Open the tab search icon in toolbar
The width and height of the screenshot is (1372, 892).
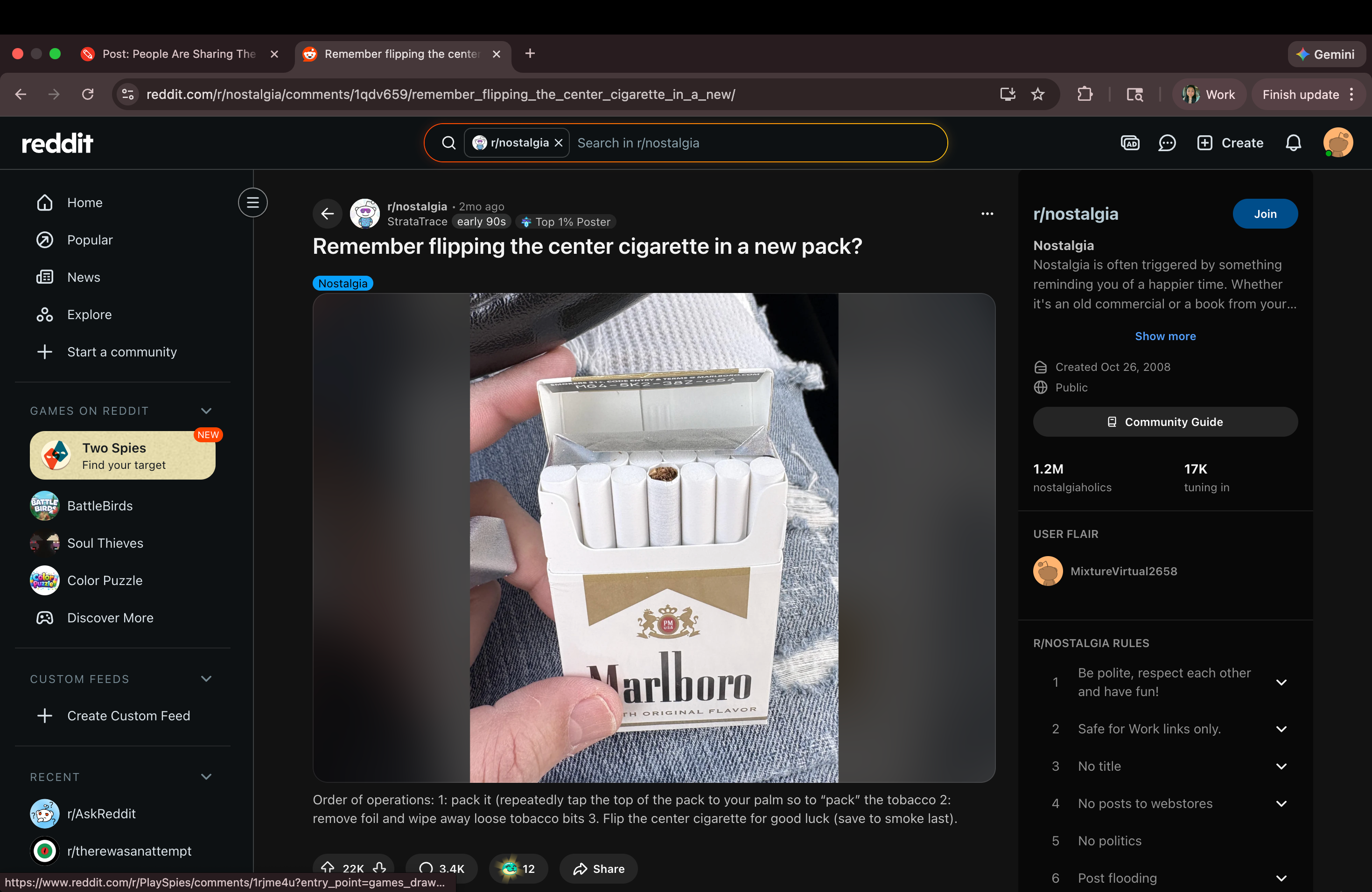(1134, 94)
